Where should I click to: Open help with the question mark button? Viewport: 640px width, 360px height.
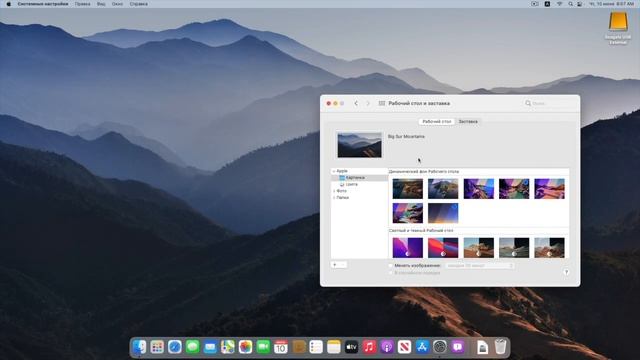point(566,272)
